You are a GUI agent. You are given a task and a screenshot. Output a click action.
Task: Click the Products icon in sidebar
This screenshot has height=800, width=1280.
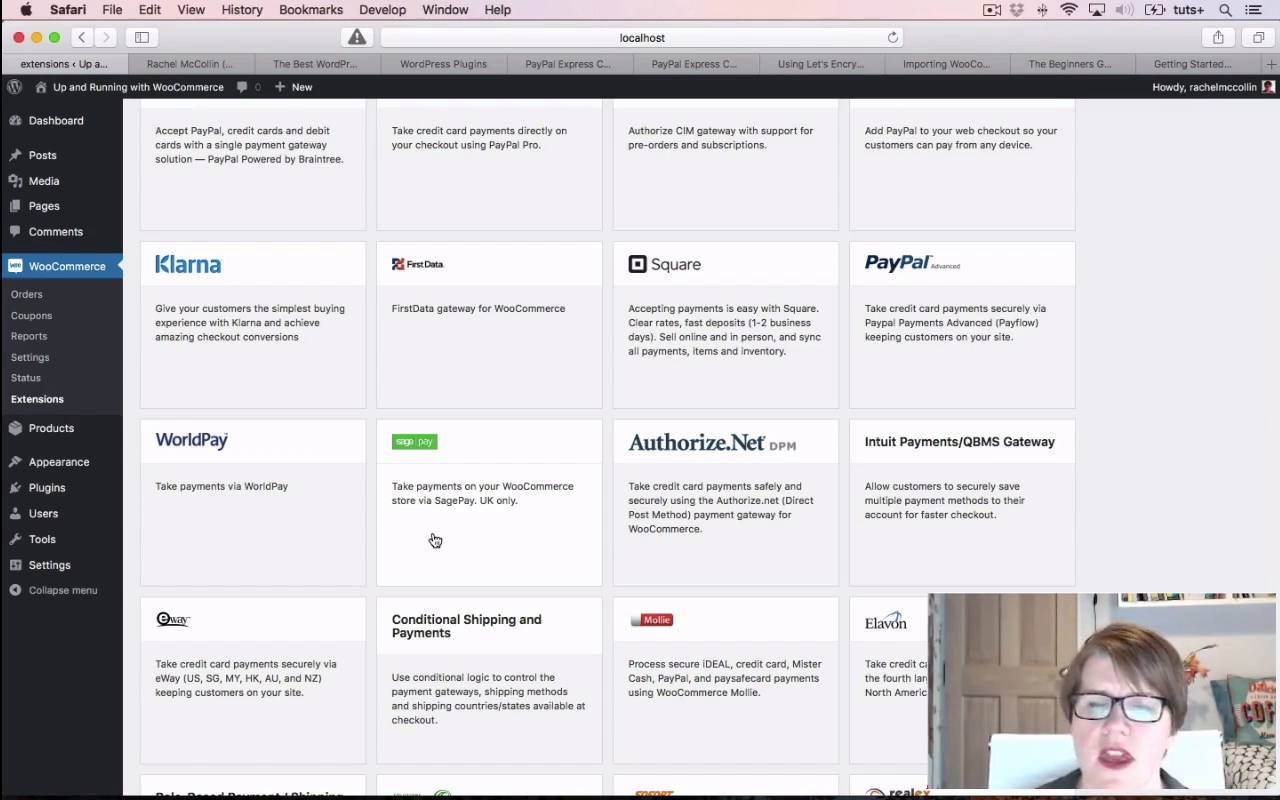coord(15,428)
